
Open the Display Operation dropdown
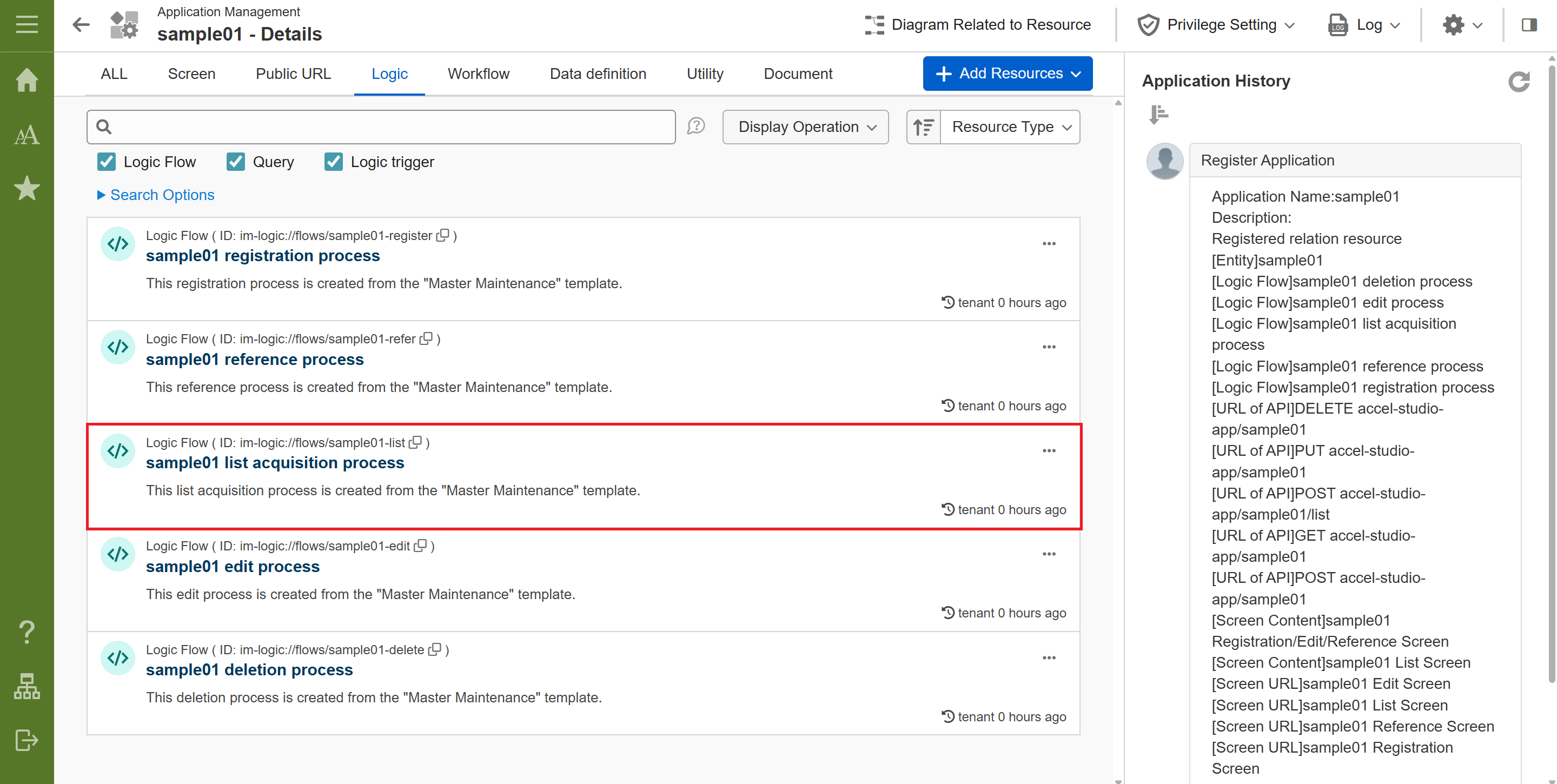805,127
